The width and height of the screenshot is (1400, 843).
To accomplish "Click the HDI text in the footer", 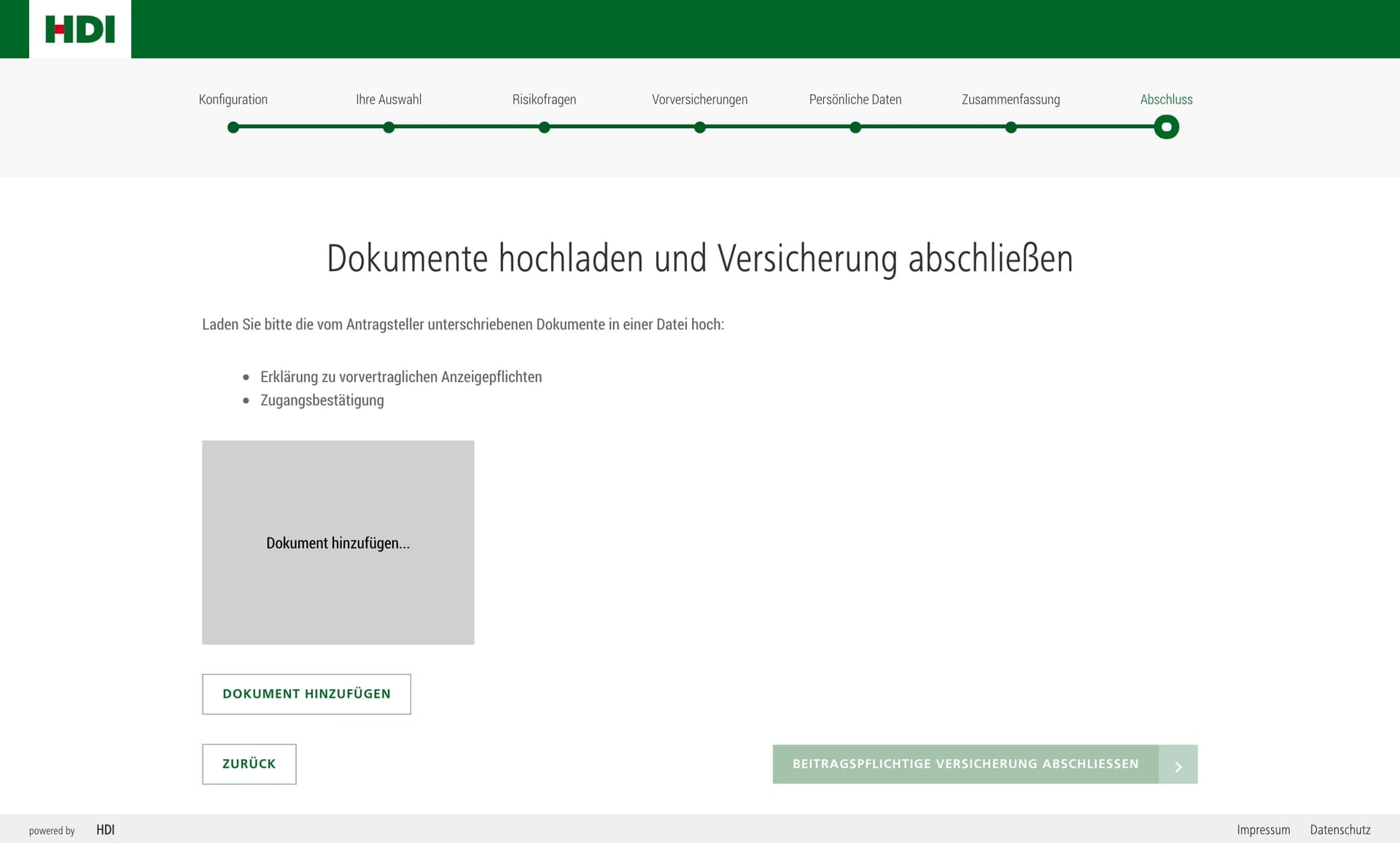I will [x=106, y=830].
